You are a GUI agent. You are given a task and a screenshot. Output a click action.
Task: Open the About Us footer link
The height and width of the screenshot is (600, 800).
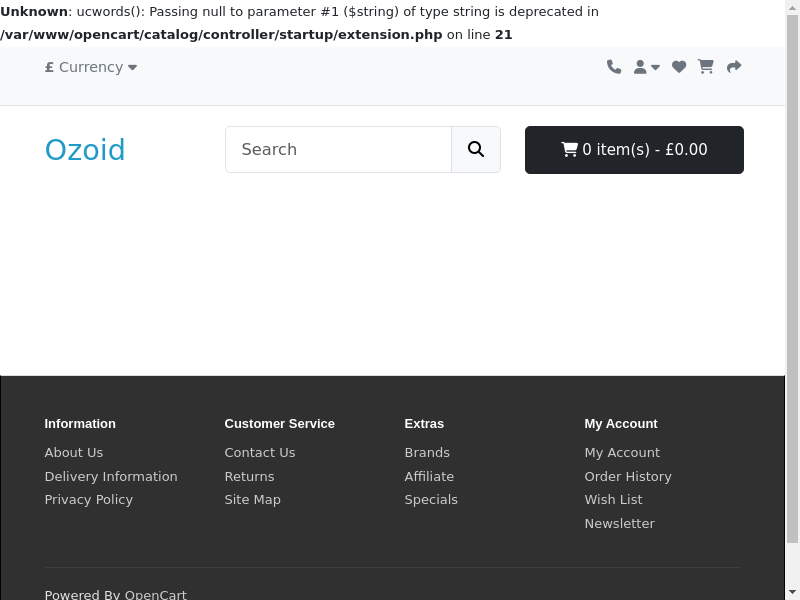click(74, 452)
